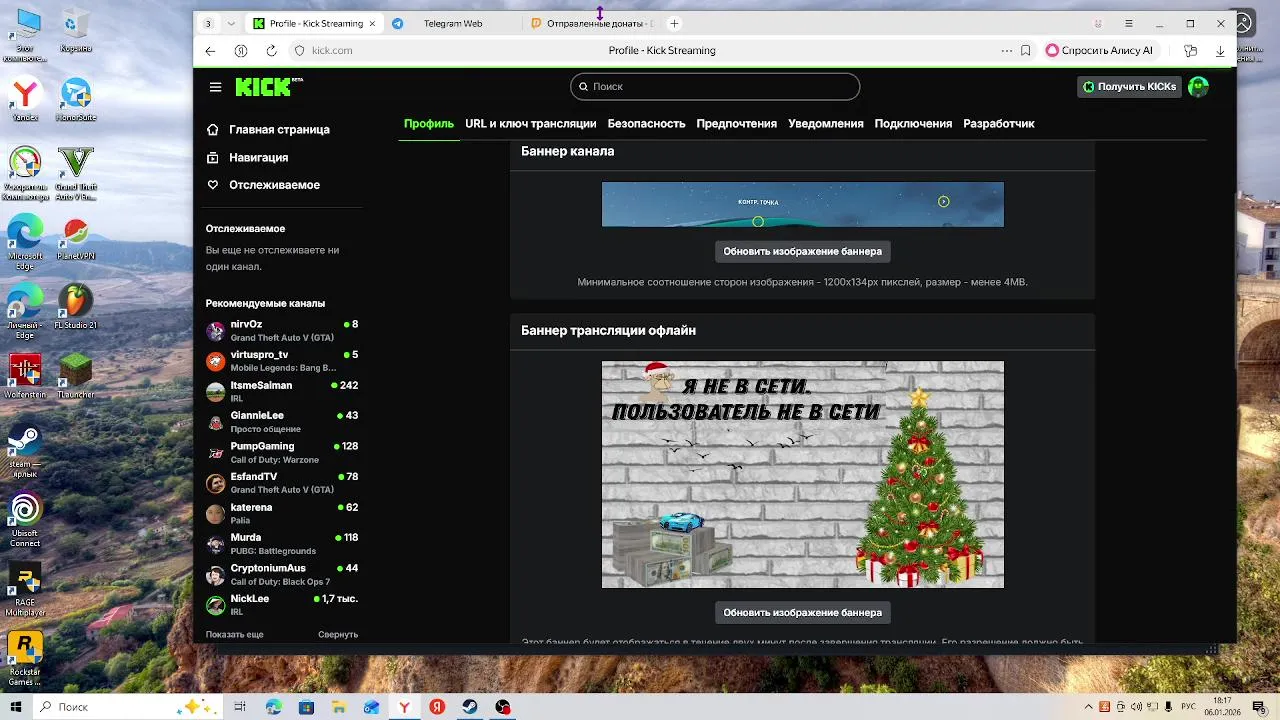Open the Grand Theft Auto V desktop icon
This screenshot has height=720, width=1280.
75,172
